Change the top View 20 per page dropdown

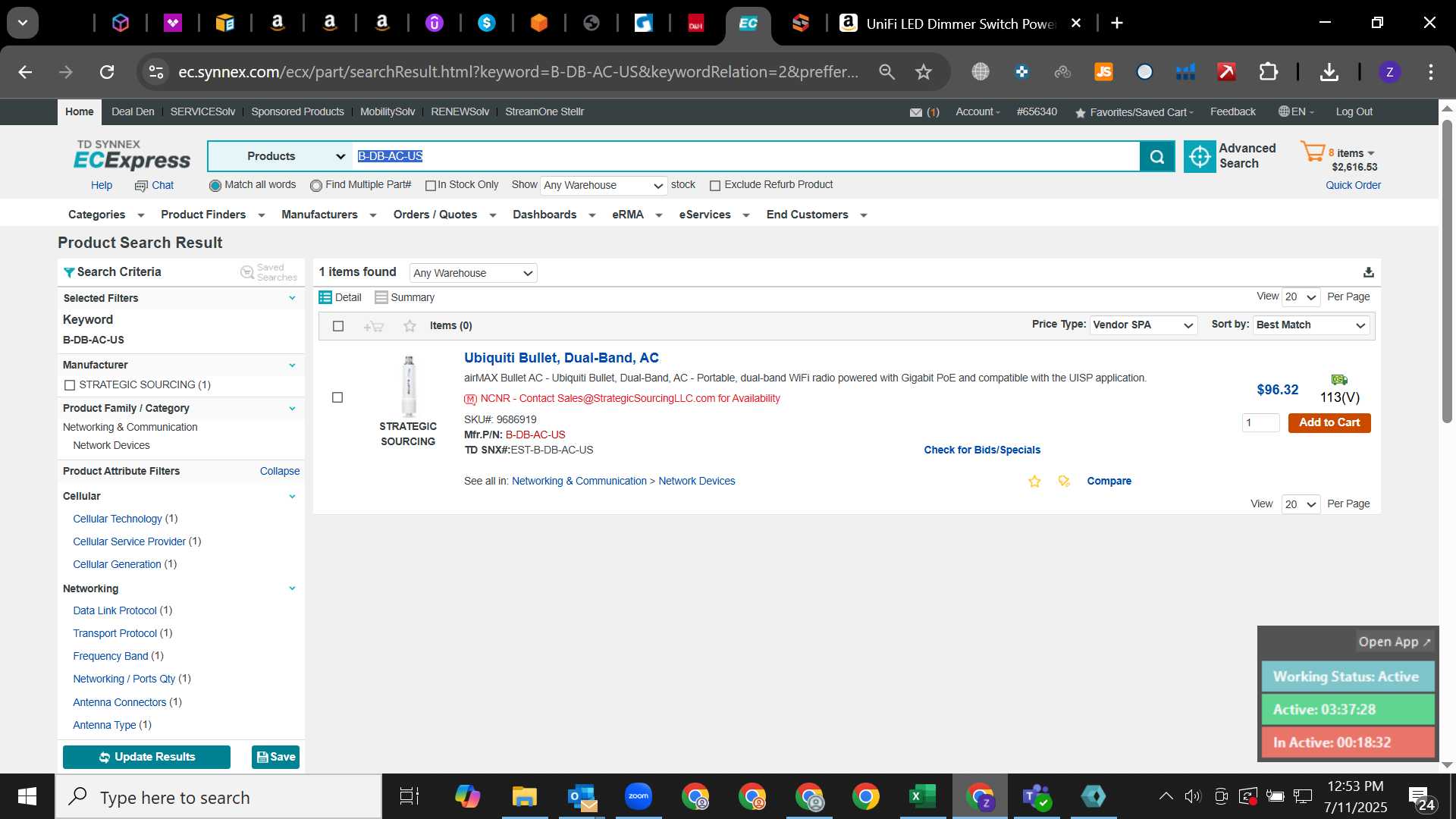point(1301,297)
